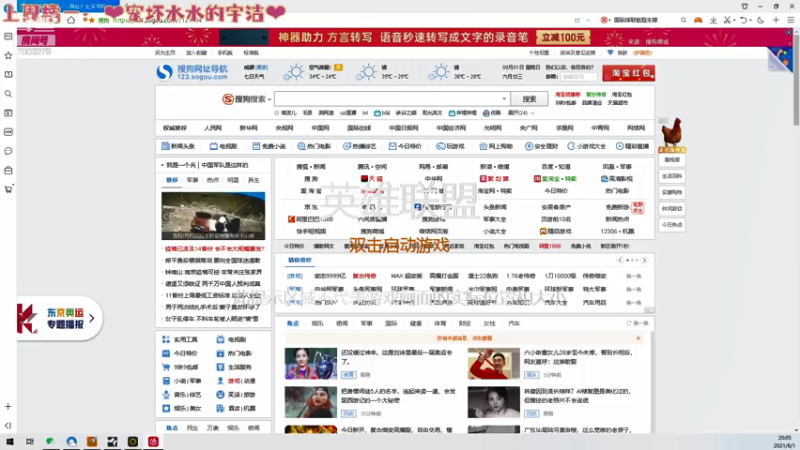This screenshot has width=800, height=450.
Task: Click the browser undo icon in top toolbar
Action: [x=744, y=20]
